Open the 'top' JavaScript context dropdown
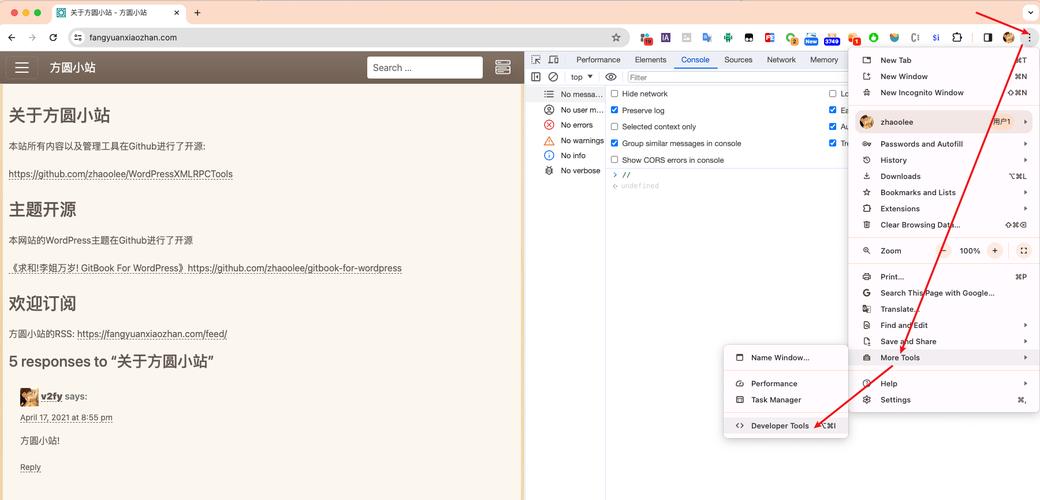This screenshot has height=500, width=1040. point(582,77)
